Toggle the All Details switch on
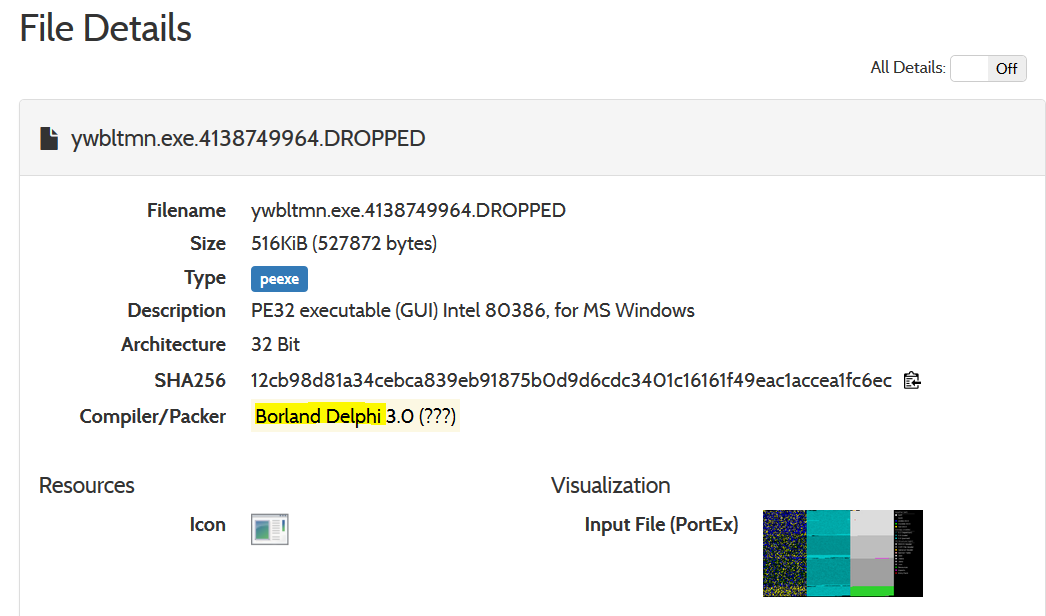The height and width of the screenshot is (616, 1046). point(988,68)
